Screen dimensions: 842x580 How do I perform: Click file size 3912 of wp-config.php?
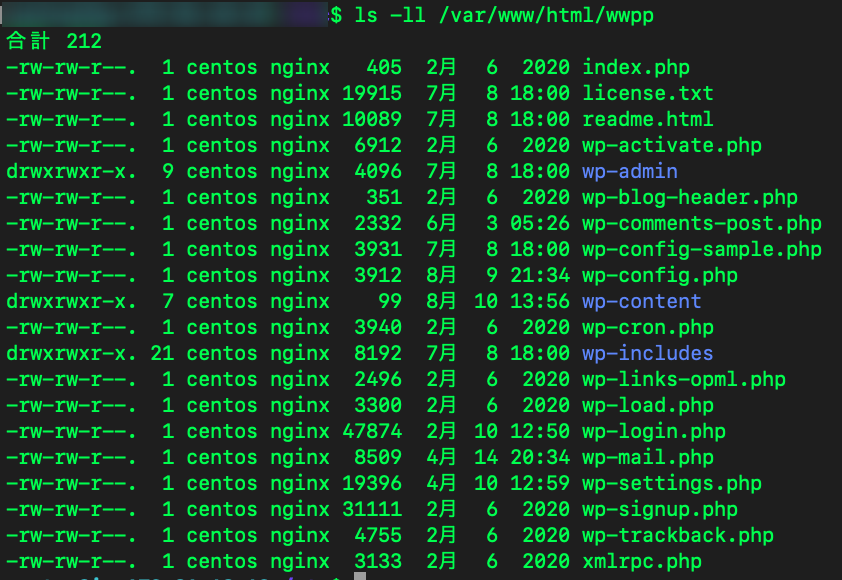[x=378, y=276]
